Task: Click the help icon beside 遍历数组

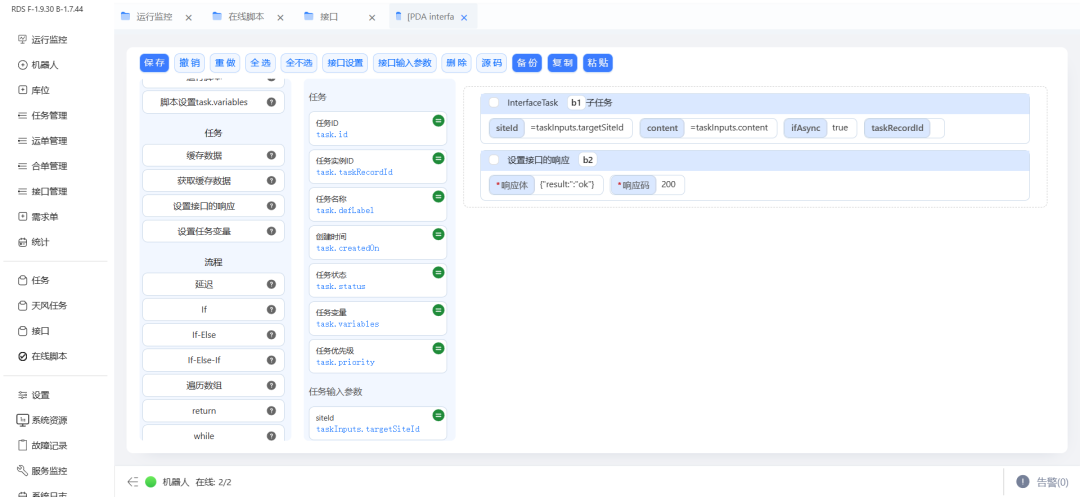Action: [x=271, y=385]
